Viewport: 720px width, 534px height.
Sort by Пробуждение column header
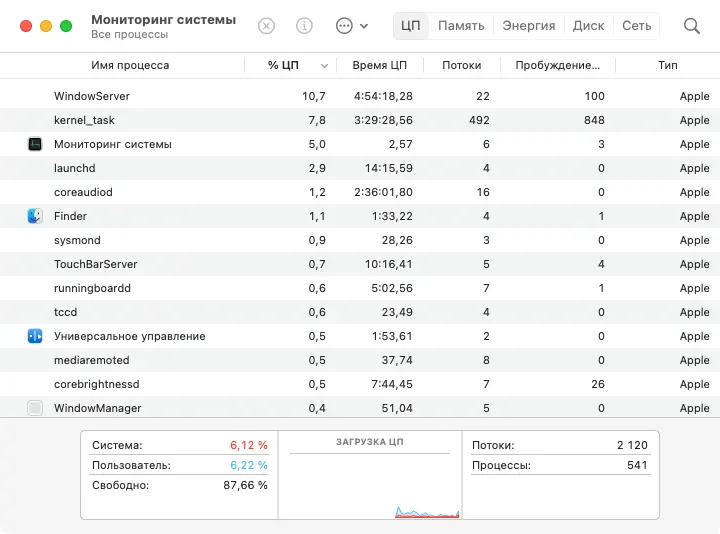(x=557, y=65)
